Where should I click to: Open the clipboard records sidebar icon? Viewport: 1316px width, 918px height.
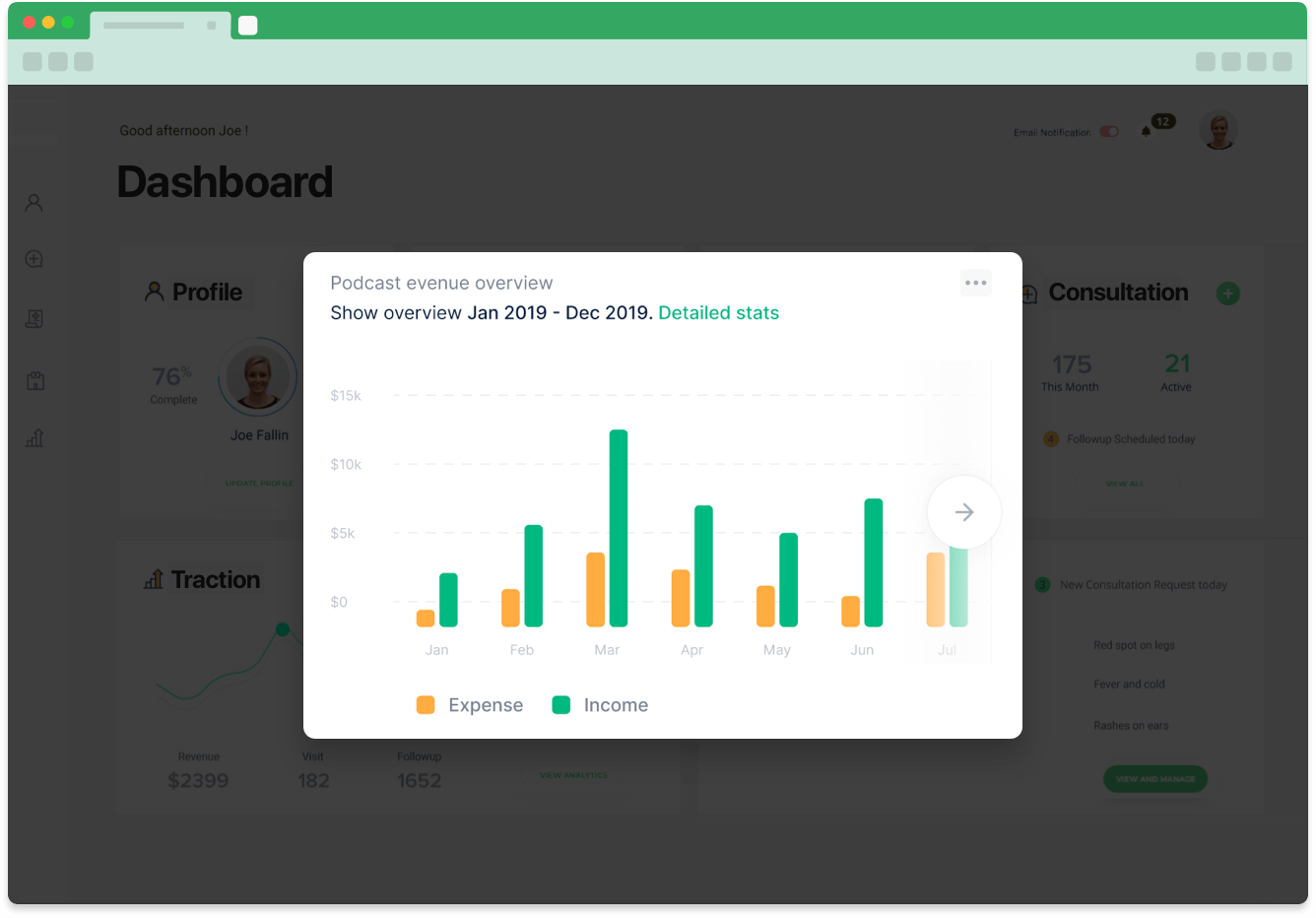pyautogui.click(x=35, y=380)
